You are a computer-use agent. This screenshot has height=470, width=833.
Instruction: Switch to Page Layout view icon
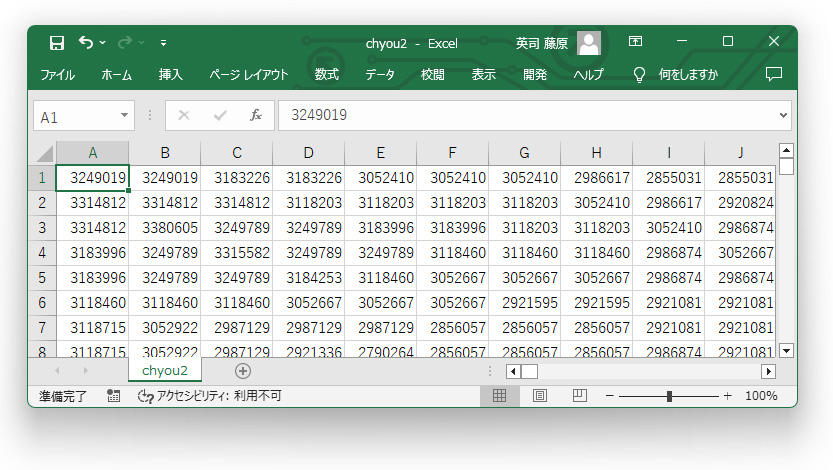540,396
